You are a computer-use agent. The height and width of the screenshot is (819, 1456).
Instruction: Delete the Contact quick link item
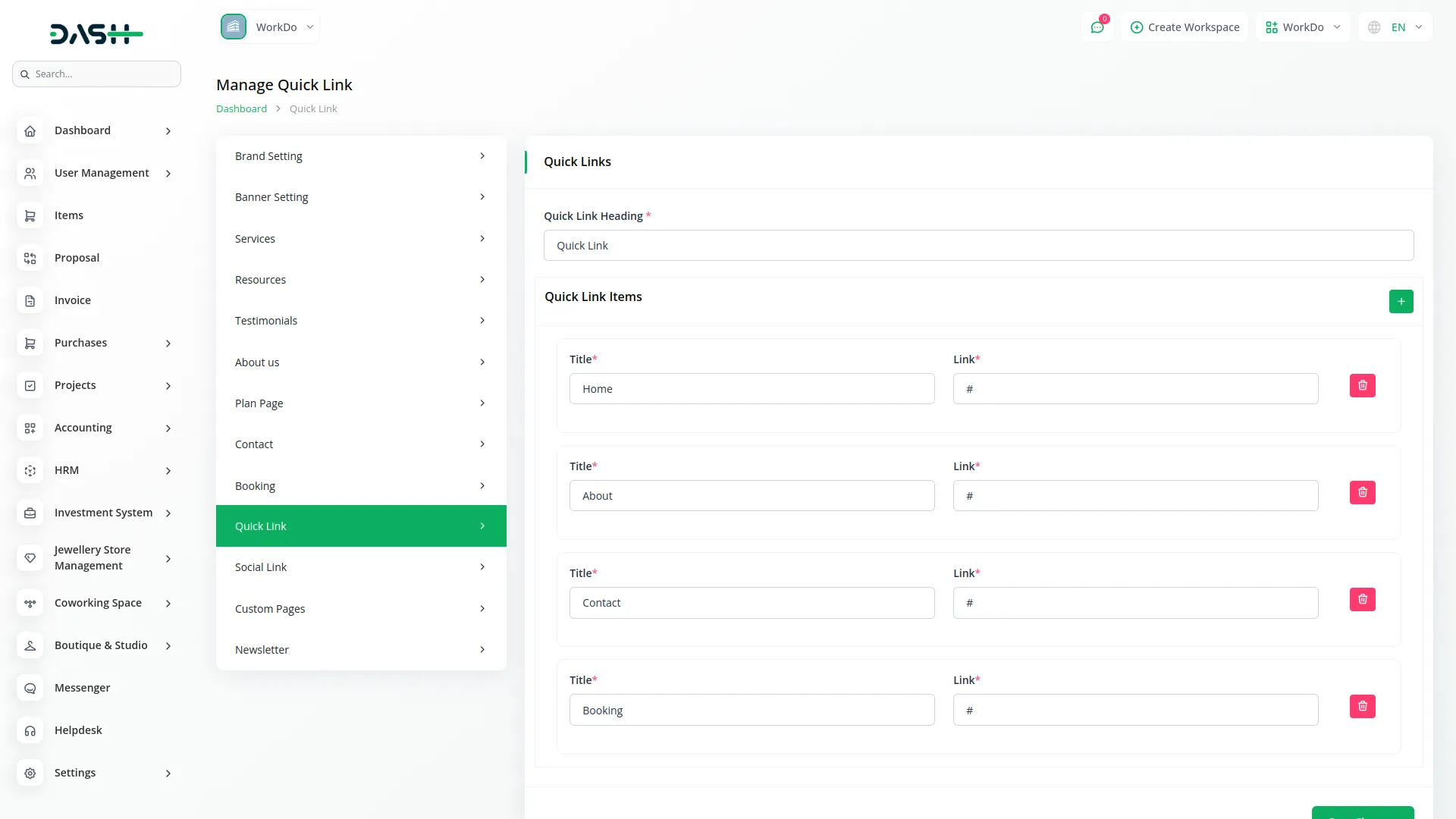[1362, 600]
